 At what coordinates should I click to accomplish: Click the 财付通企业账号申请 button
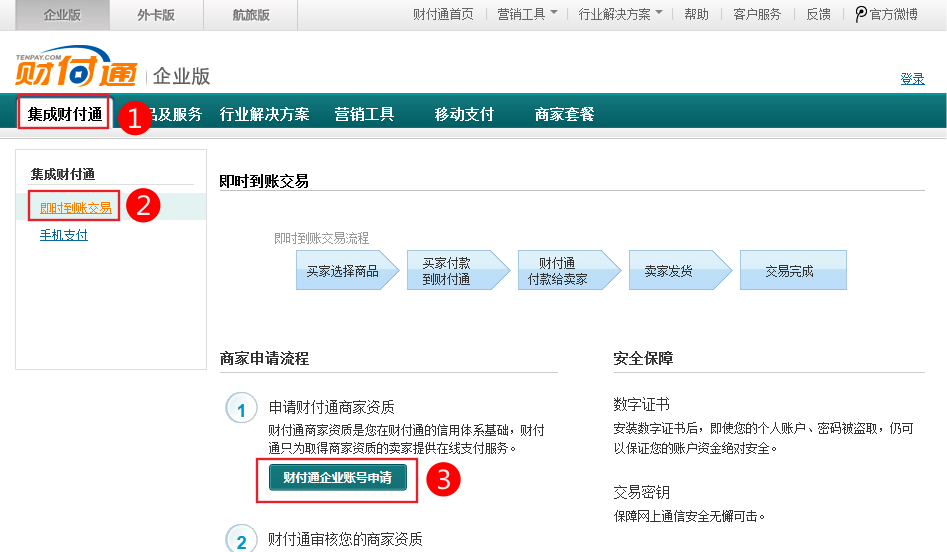point(337,478)
